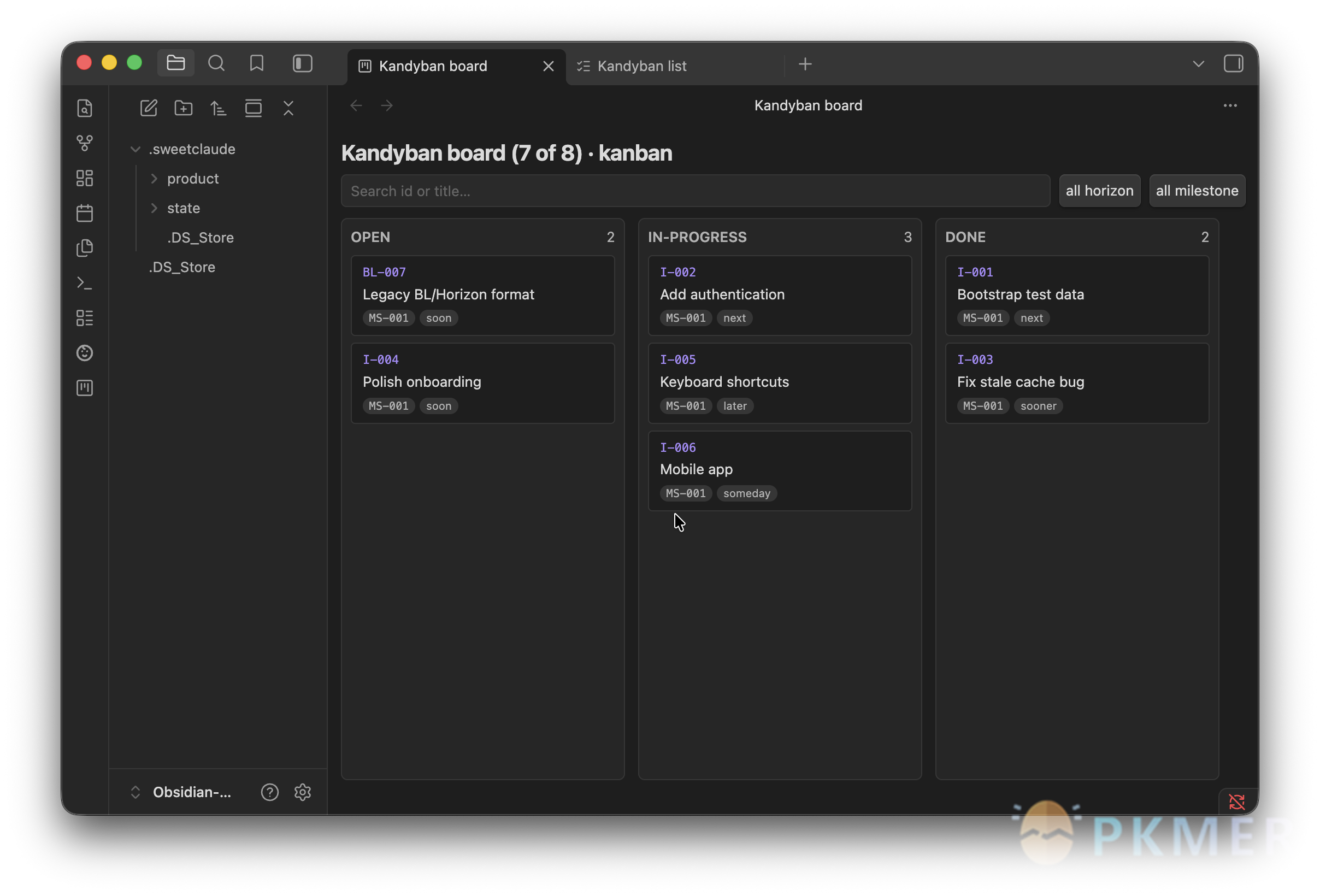Open command palette ribbon icon
The image size is (1320, 896).
pyautogui.click(x=85, y=283)
